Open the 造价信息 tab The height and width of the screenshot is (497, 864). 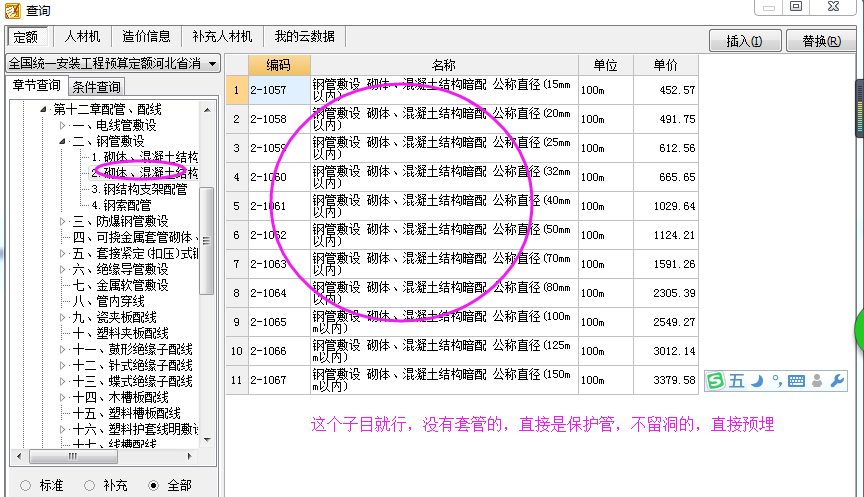[x=147, y=36]
